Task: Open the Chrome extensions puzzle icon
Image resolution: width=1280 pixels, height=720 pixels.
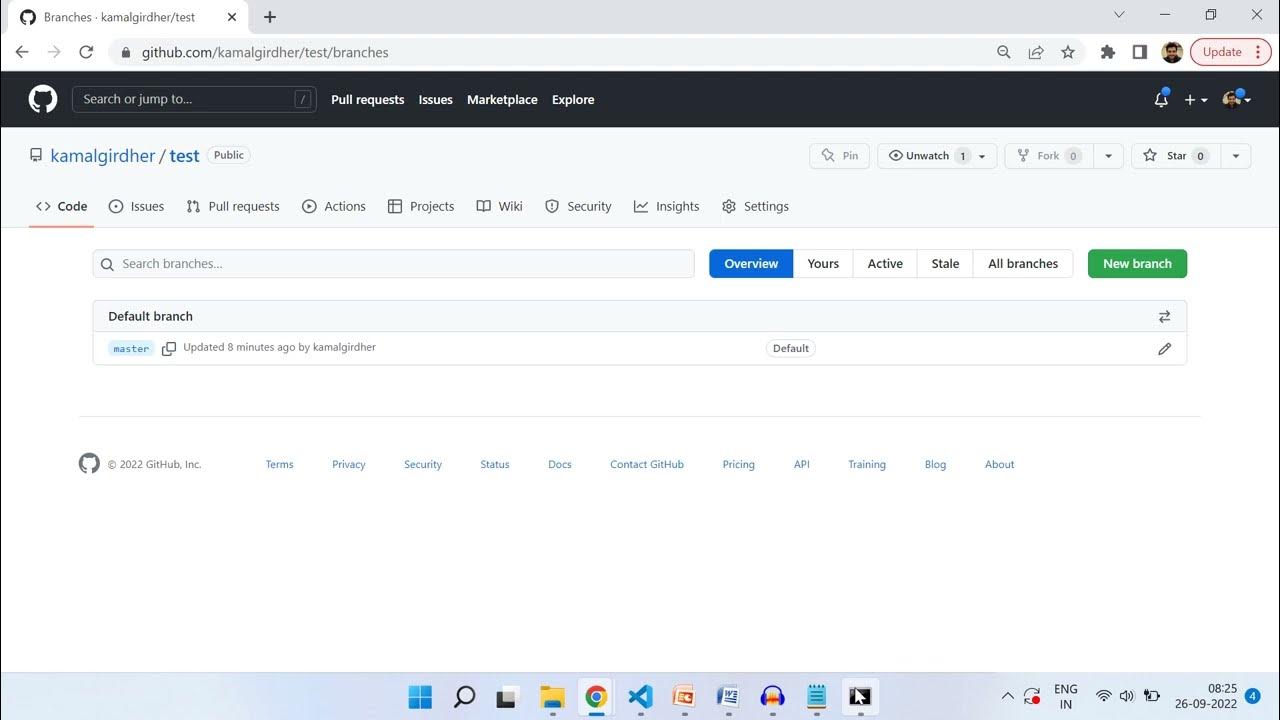Action: (1107, 52)
